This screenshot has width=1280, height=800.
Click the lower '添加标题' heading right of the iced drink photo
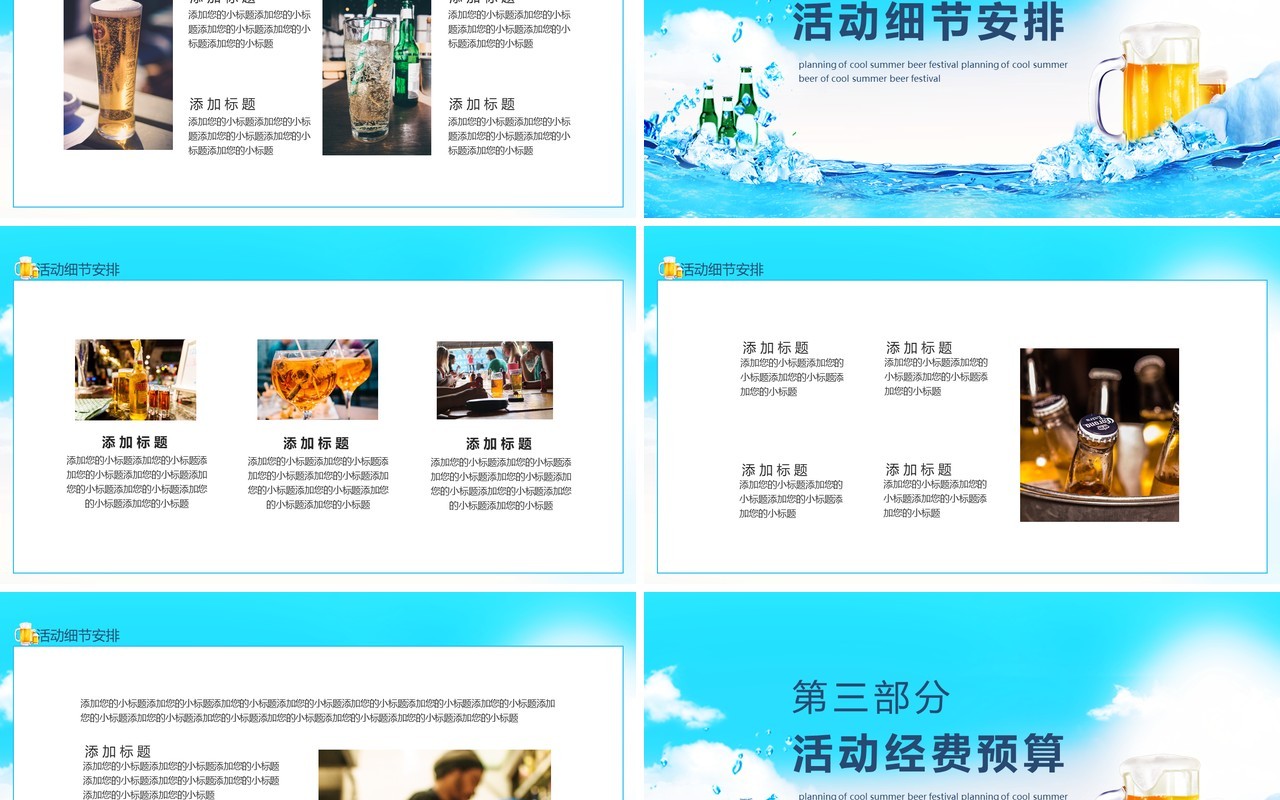pyautogui.click(x=482, y=104)
